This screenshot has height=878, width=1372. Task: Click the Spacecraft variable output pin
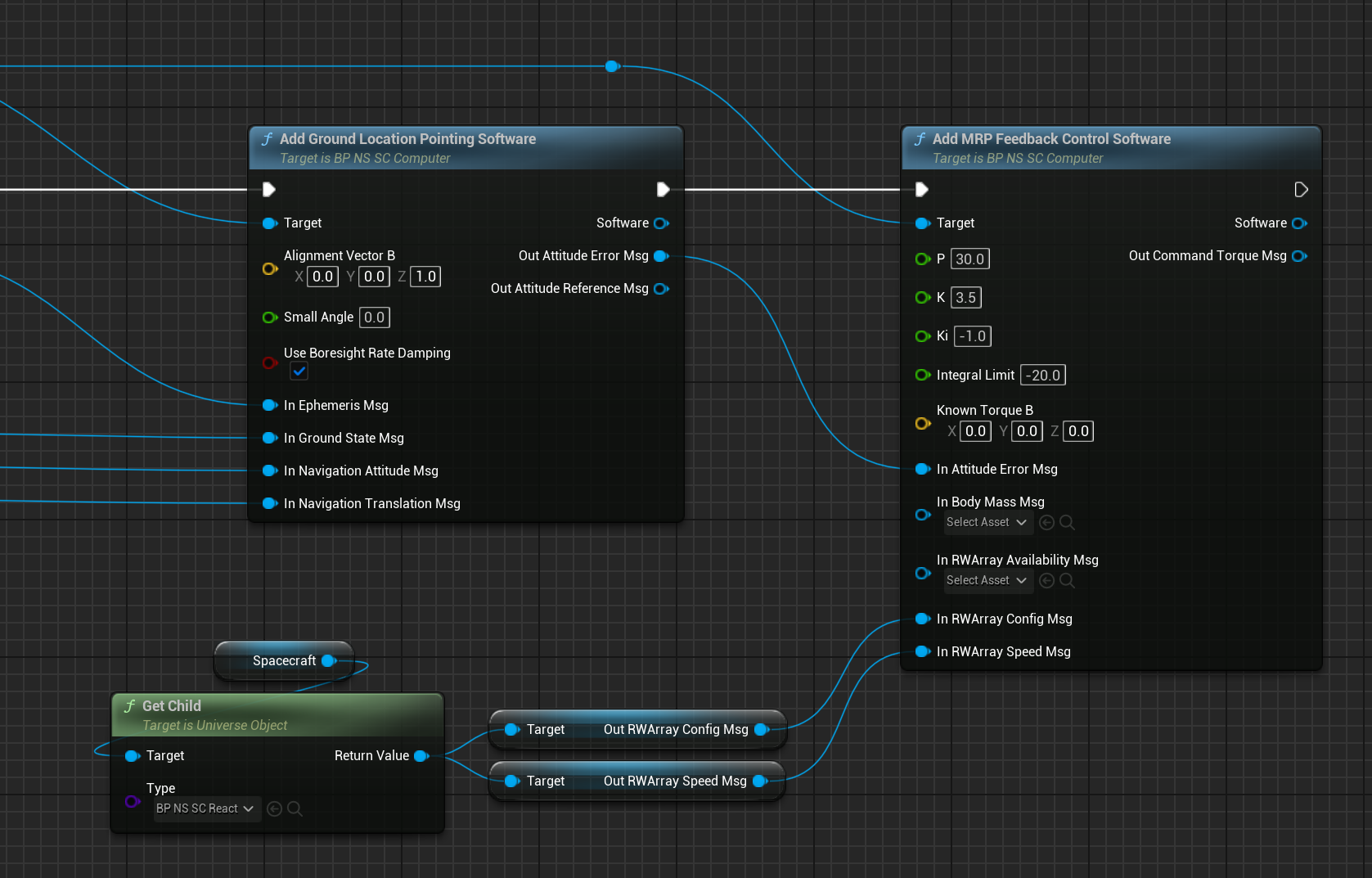tap(329, 660)
